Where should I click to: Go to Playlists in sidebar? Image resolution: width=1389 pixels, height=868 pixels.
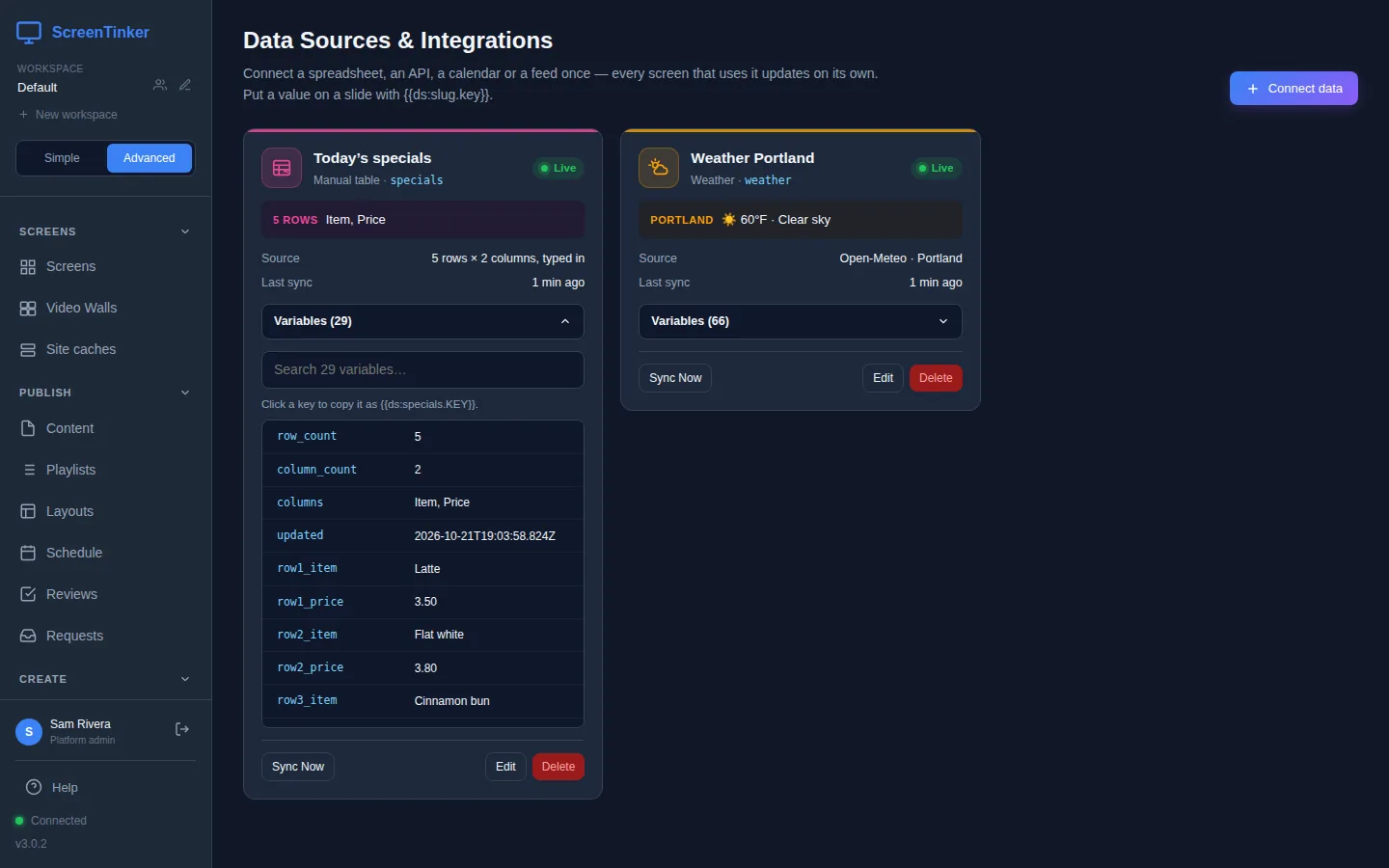pos(105,470)
